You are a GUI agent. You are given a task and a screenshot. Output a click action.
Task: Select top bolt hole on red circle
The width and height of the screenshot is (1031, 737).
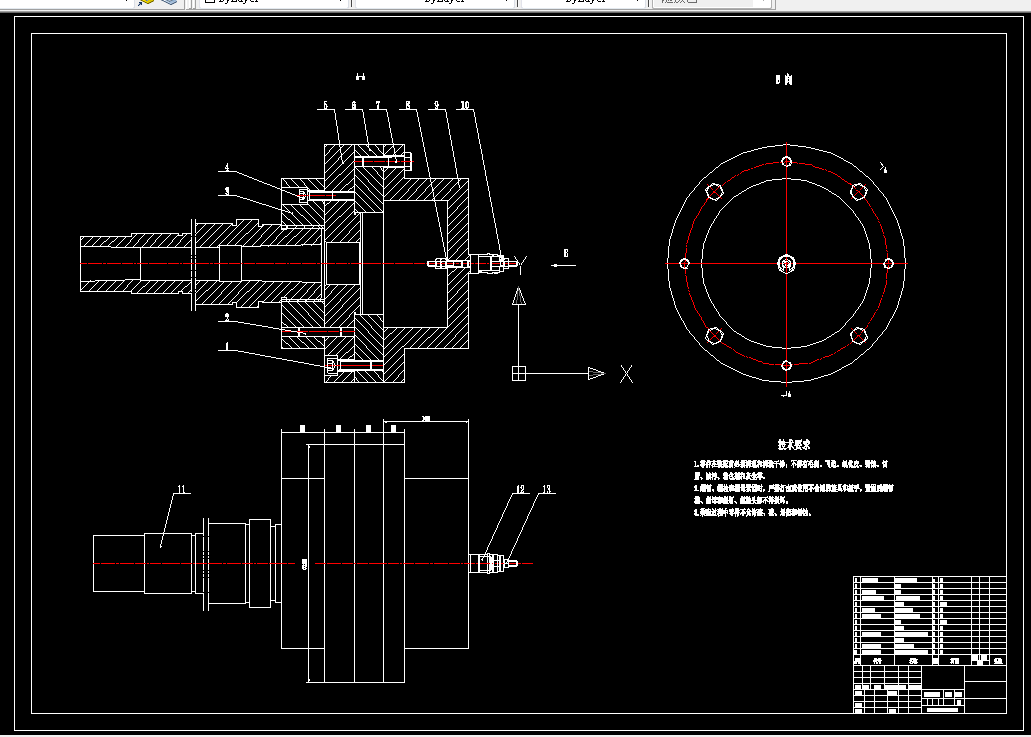[x=786, y=162]
